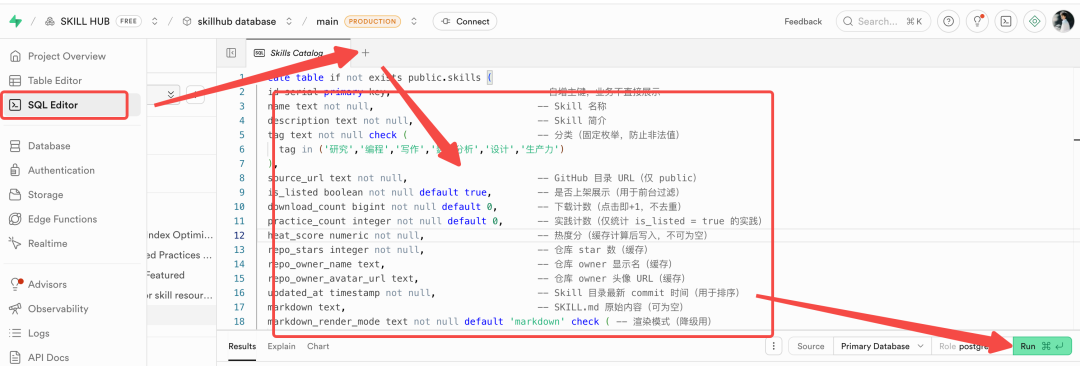The image size is (1080, 366).
Task: Open the Database section
Action: pyautogui.click(x=49, y=146)
